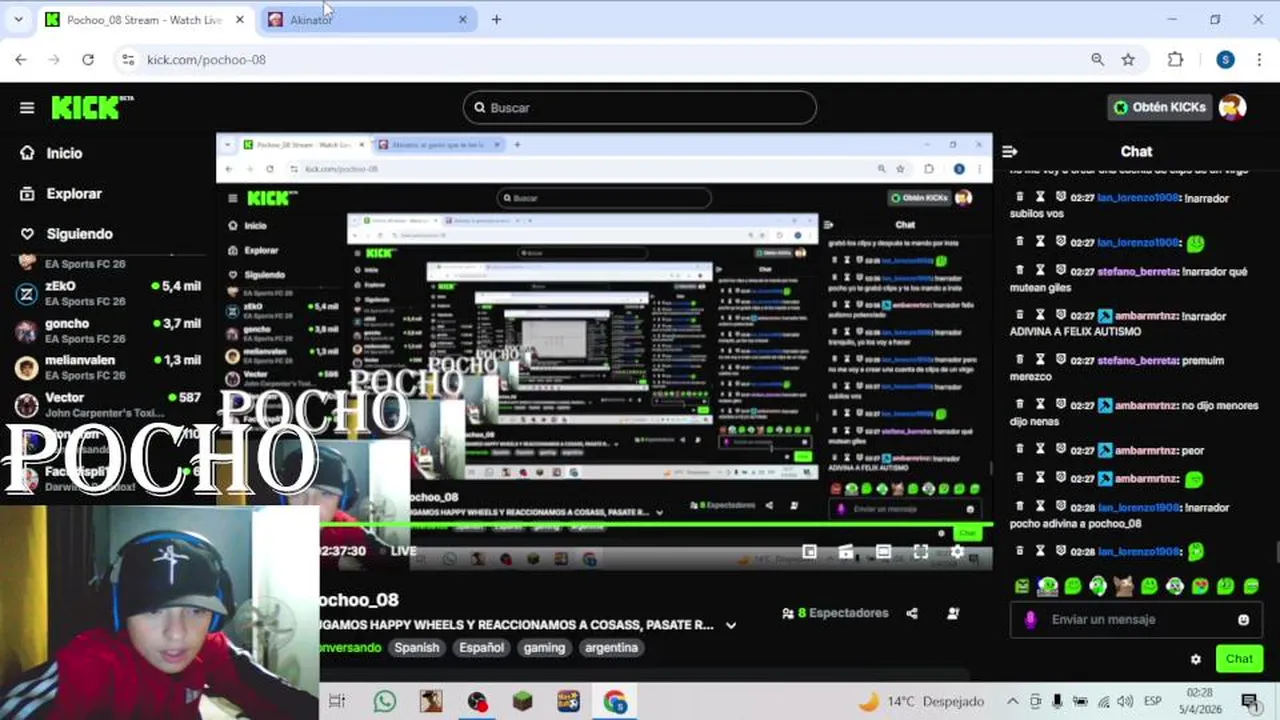Open WhatsApp from the taskbar
This screenshot has width=1280, height=720.
click(385, 702)
